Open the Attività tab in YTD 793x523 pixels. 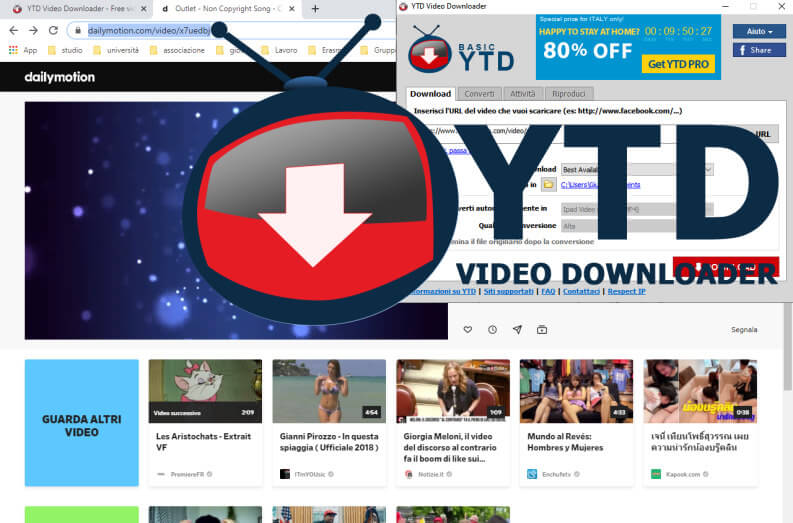point(522,94)
